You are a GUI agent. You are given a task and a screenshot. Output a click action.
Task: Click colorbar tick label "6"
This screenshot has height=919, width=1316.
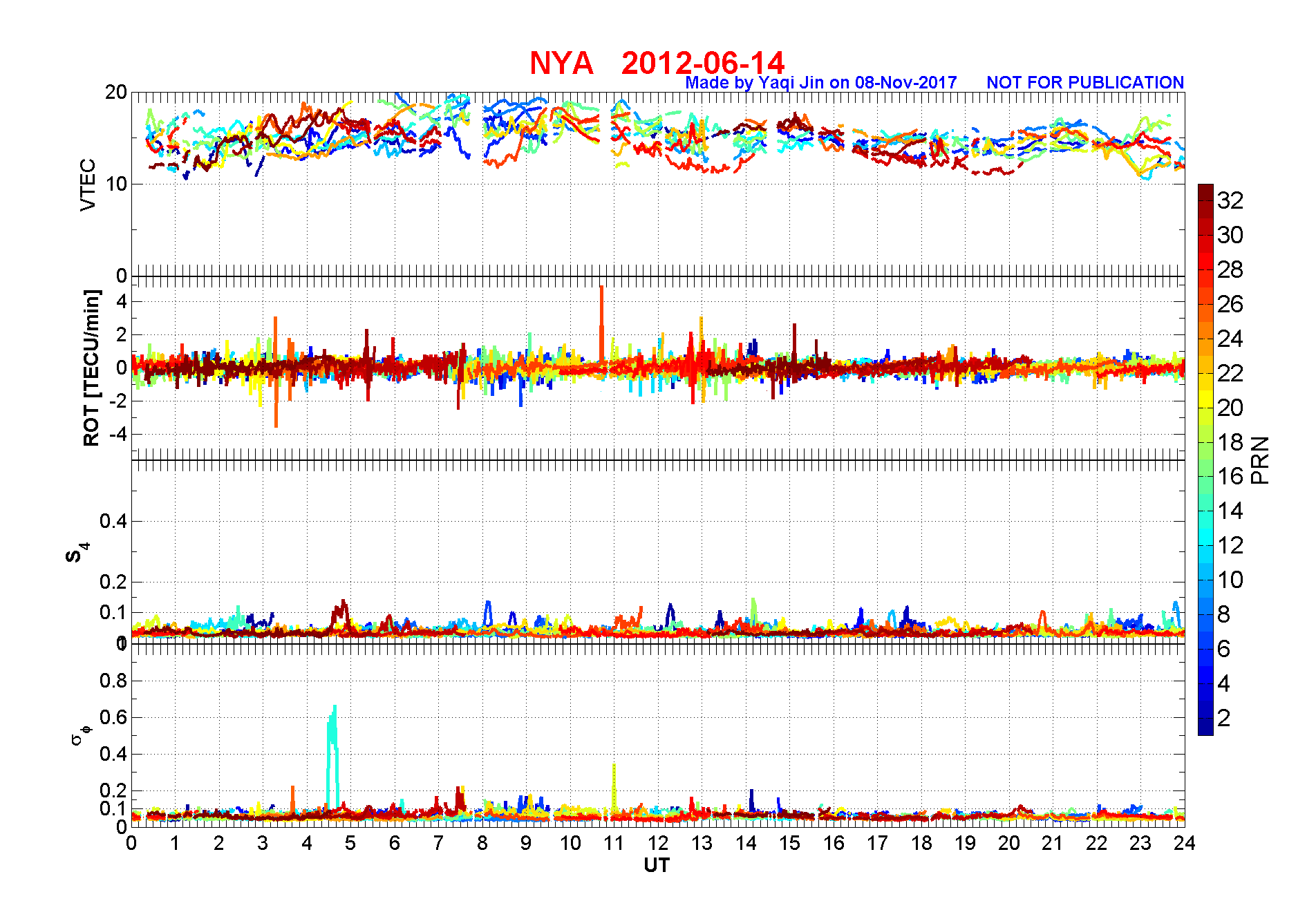tap(1224, 649)
